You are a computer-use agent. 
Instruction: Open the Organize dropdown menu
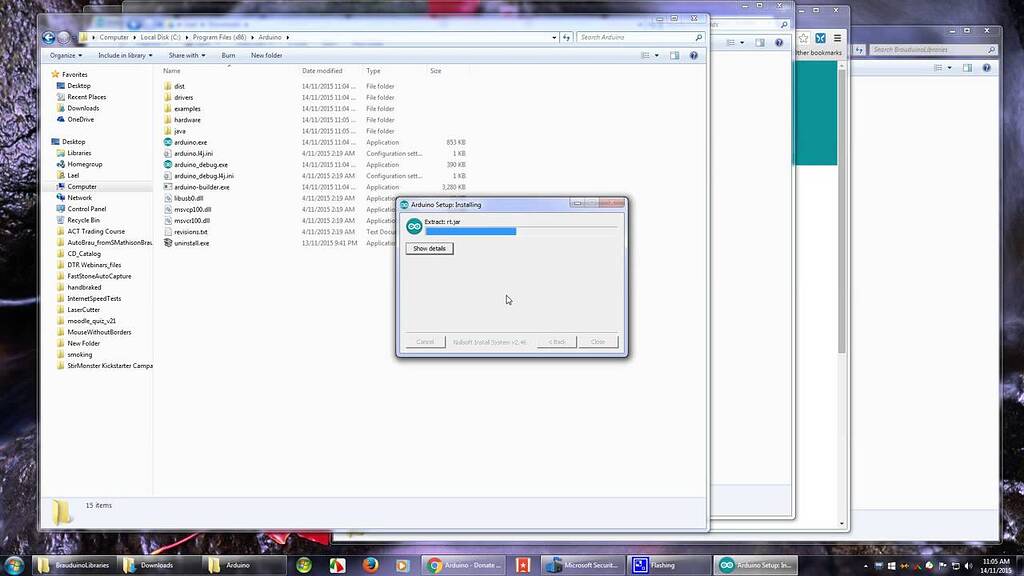point(64,55)
